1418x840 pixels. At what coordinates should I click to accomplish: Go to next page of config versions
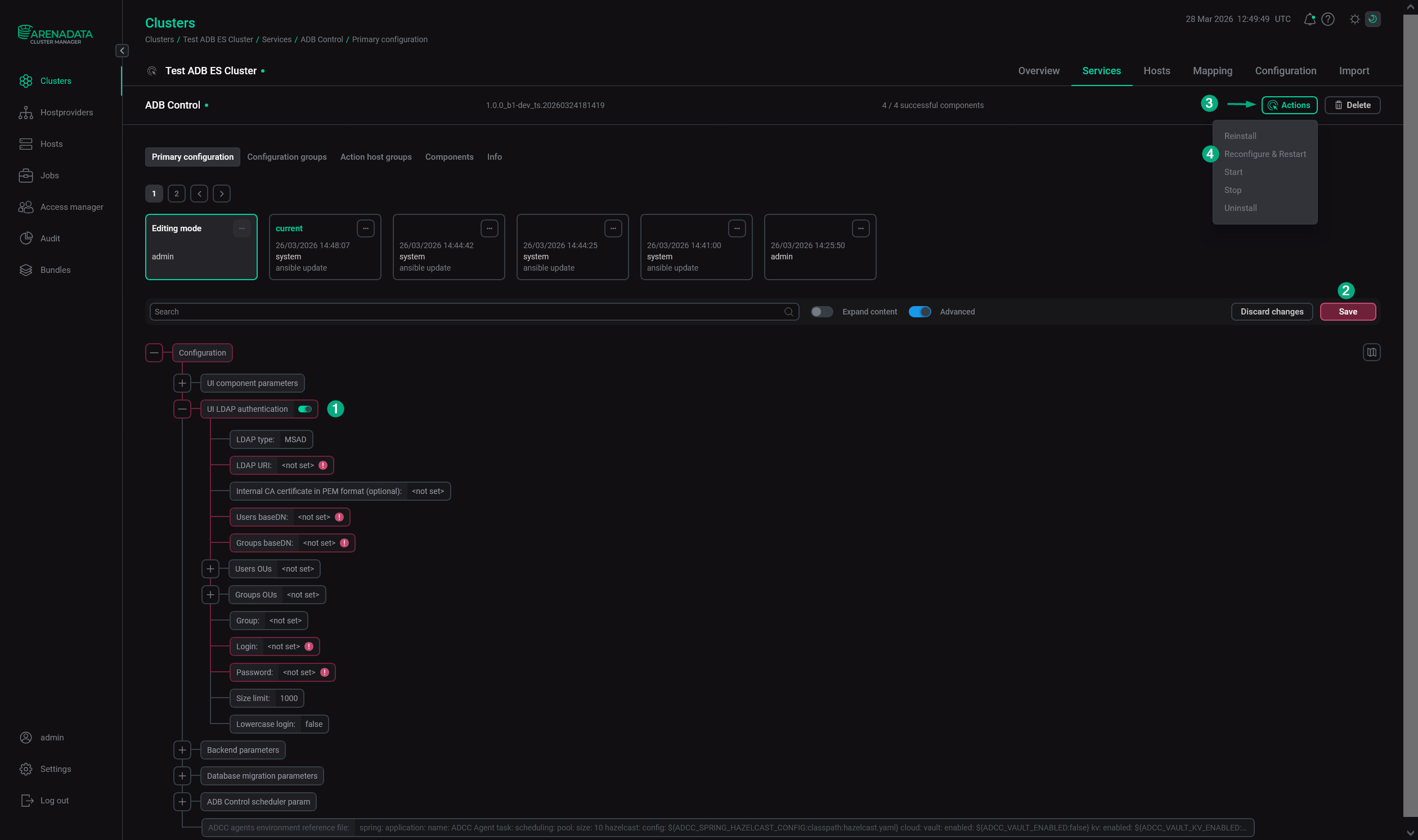(x=221, y=194)
